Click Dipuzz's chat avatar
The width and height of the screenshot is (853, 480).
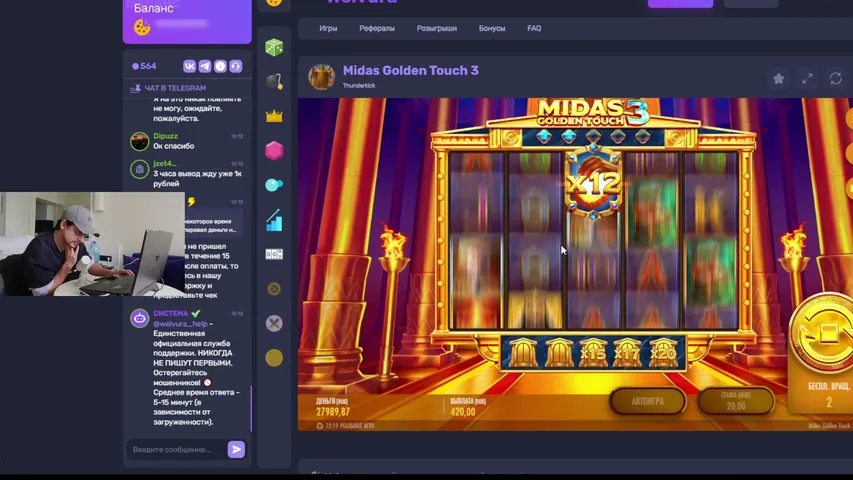pyautogui.click(x=140, y=141)
